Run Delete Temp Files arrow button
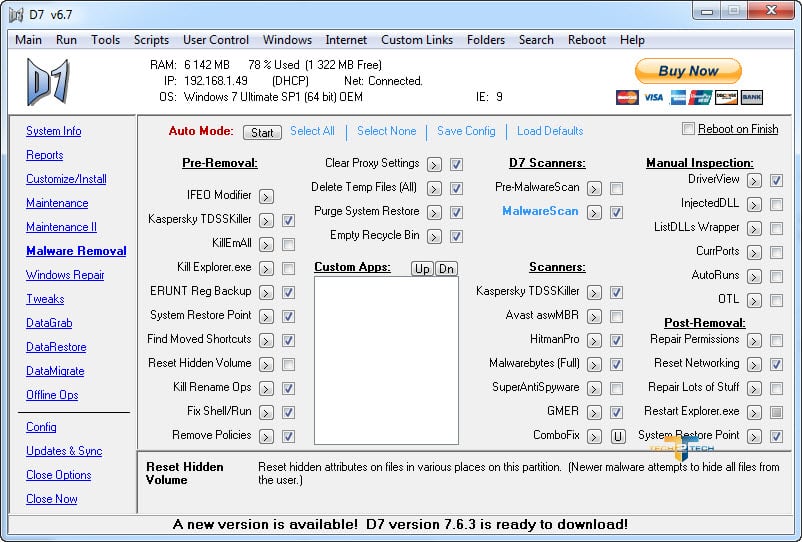The height and width of the screenshot is (542, 802). click(434, 189)
